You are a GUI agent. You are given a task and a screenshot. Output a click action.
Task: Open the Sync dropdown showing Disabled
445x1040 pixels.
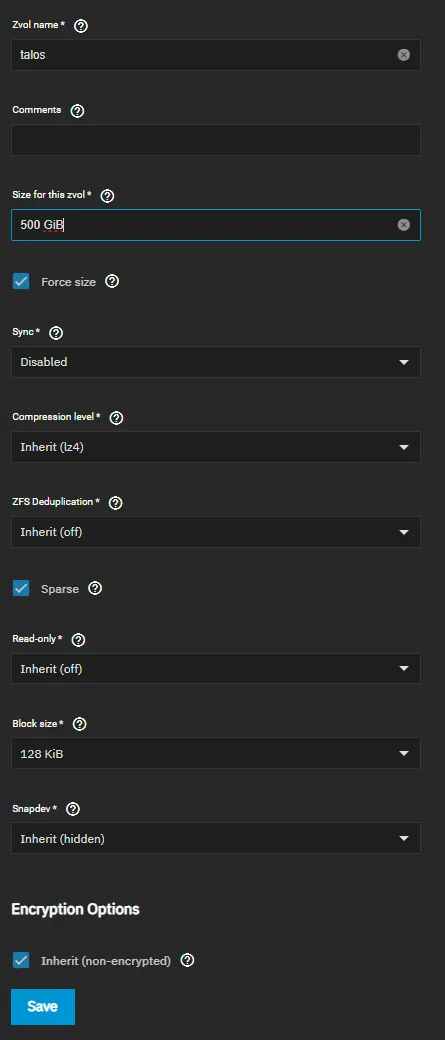(216, 362)
